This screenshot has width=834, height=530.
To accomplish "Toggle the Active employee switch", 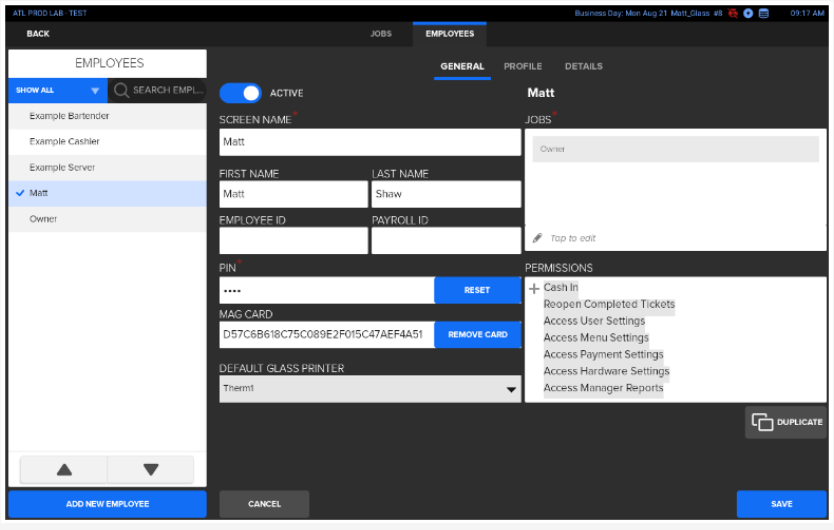I will (x=241, y=93).
